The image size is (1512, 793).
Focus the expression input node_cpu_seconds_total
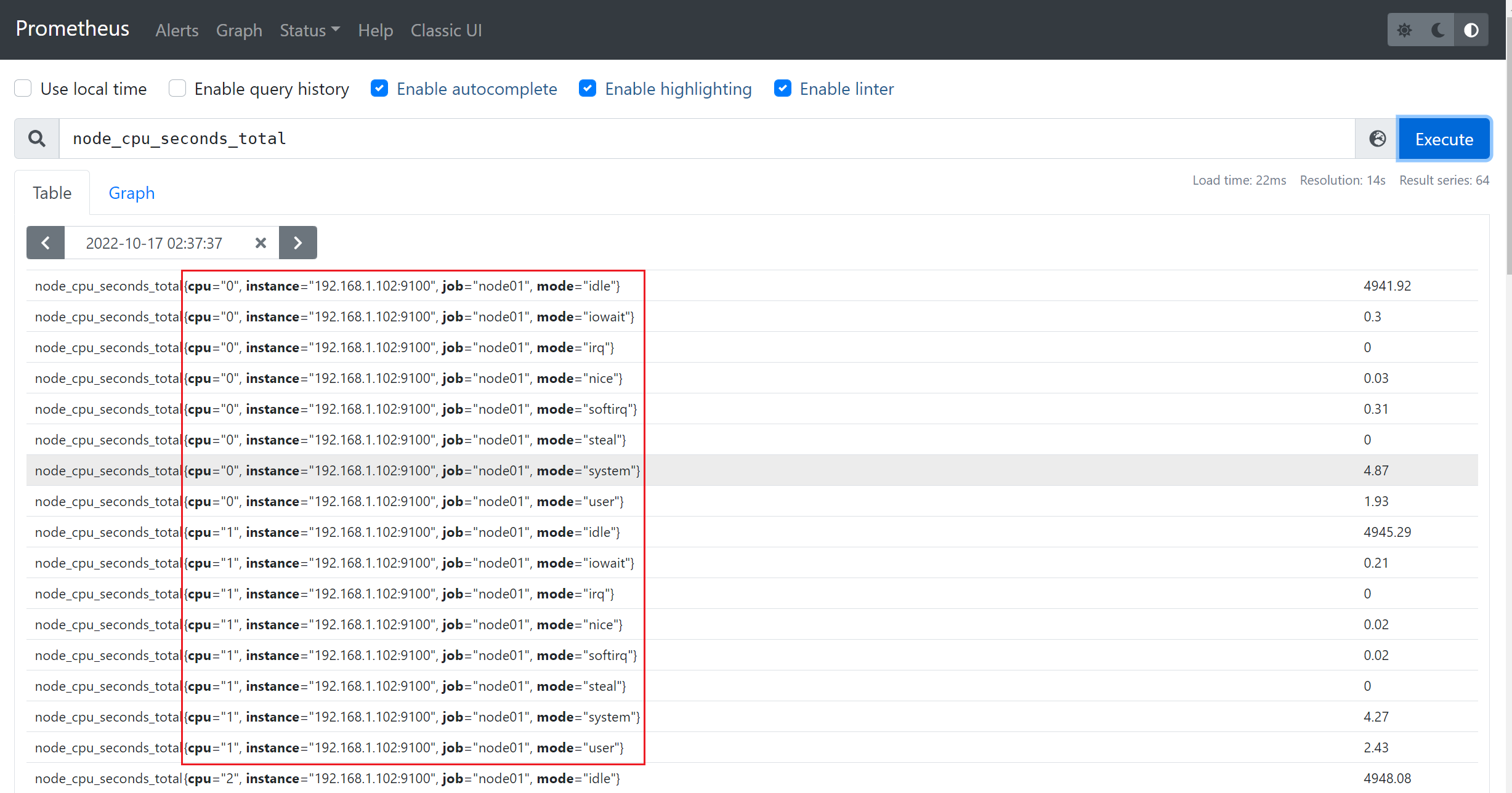click(x=707, y=139)
